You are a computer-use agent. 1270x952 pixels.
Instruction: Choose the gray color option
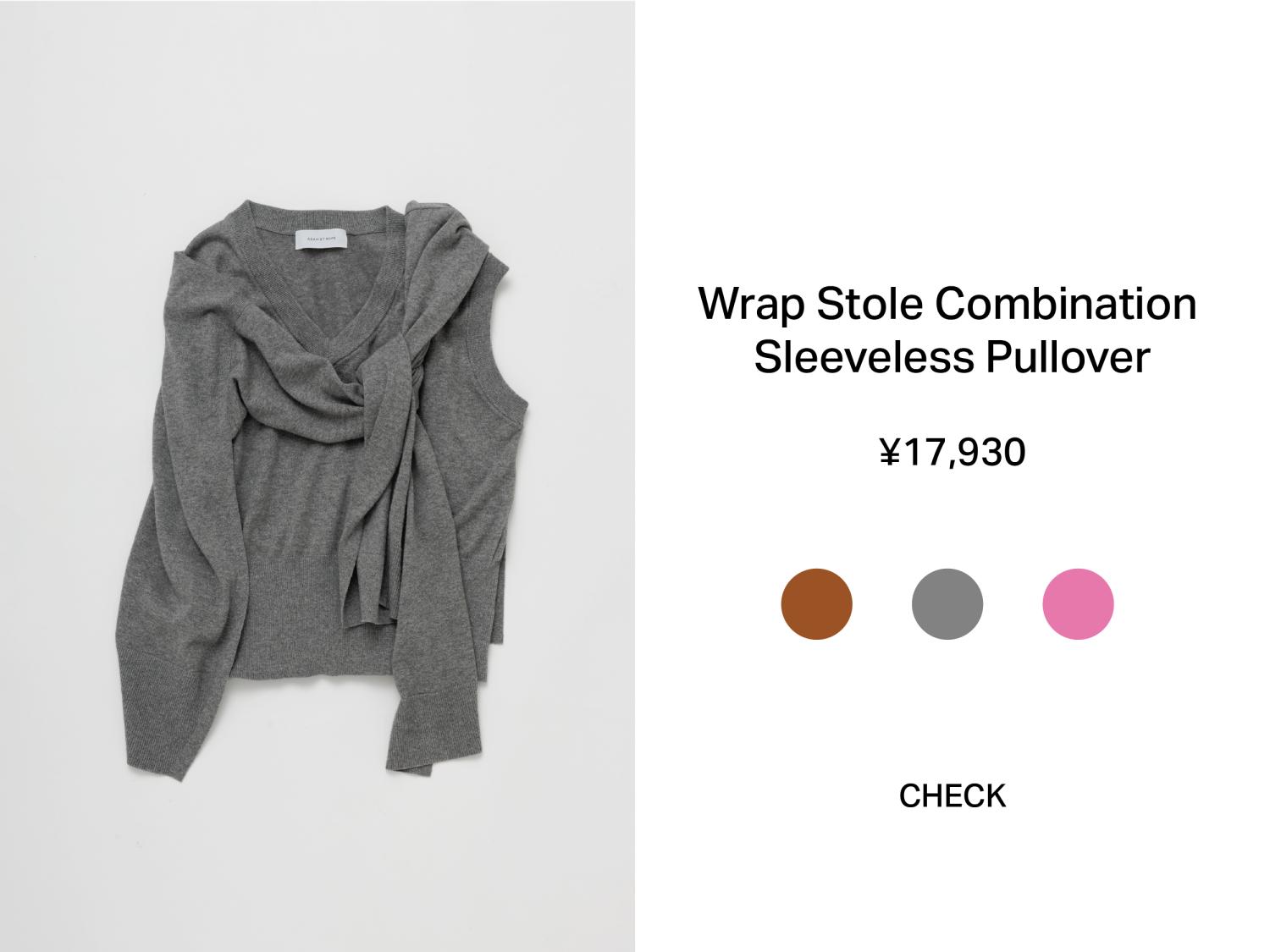(x=947, y=603)
